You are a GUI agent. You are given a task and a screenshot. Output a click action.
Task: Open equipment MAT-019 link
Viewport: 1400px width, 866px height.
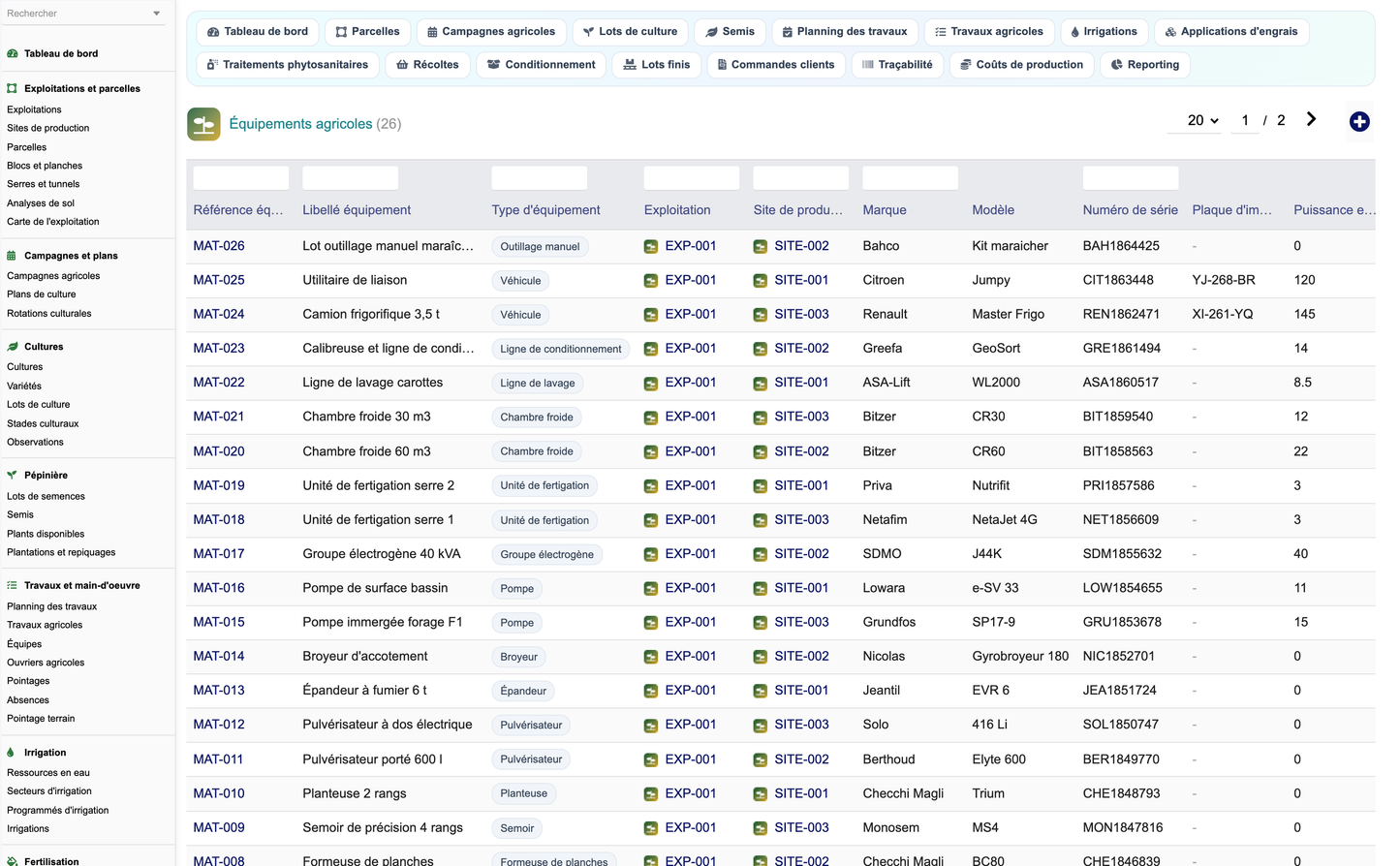click(x=219, y=485)
